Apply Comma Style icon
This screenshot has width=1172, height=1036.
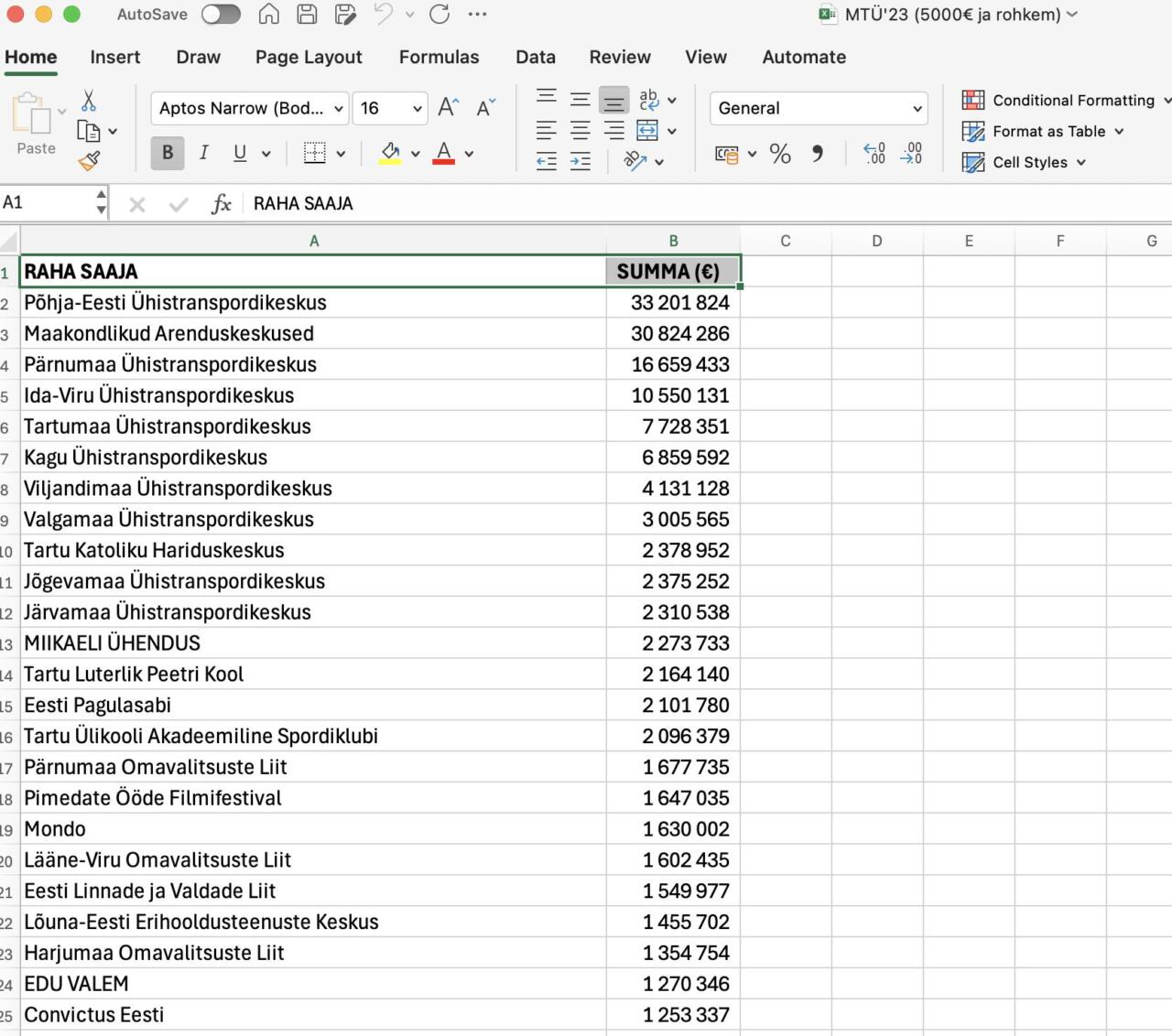click(817, 154)
